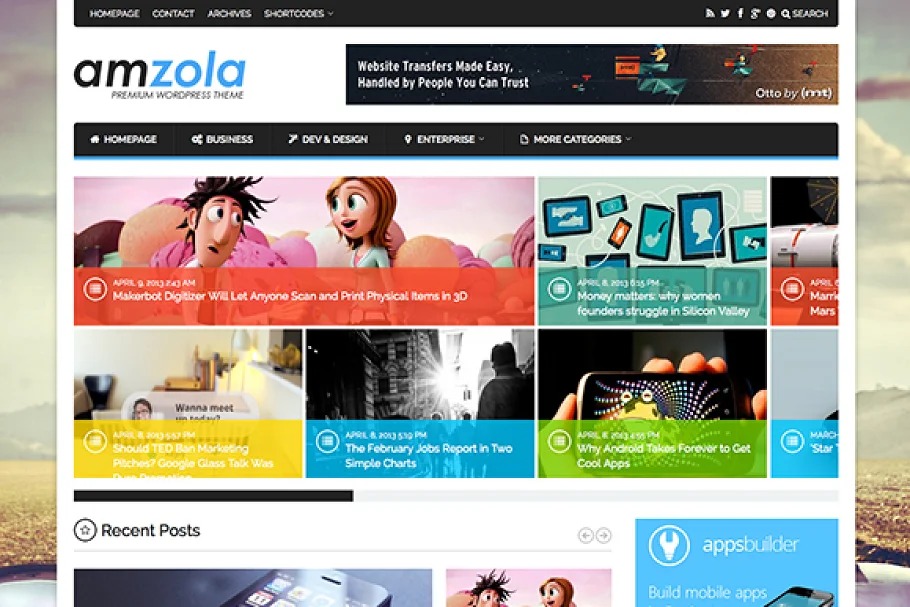Click the amzola logo

click(x=160, y=74)
